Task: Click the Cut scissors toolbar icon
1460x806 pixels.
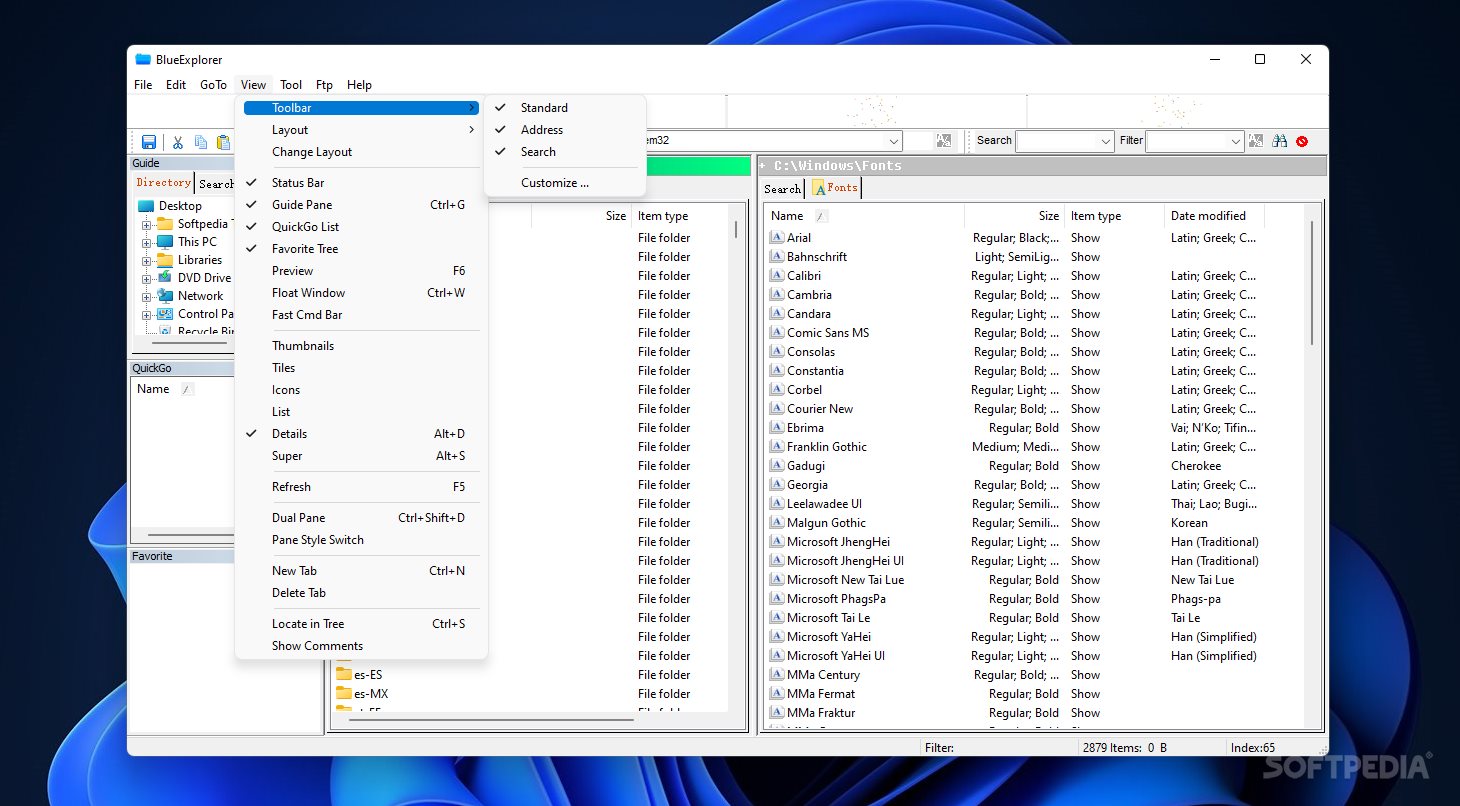Action: pyautogui.click(x=178, y=142)
